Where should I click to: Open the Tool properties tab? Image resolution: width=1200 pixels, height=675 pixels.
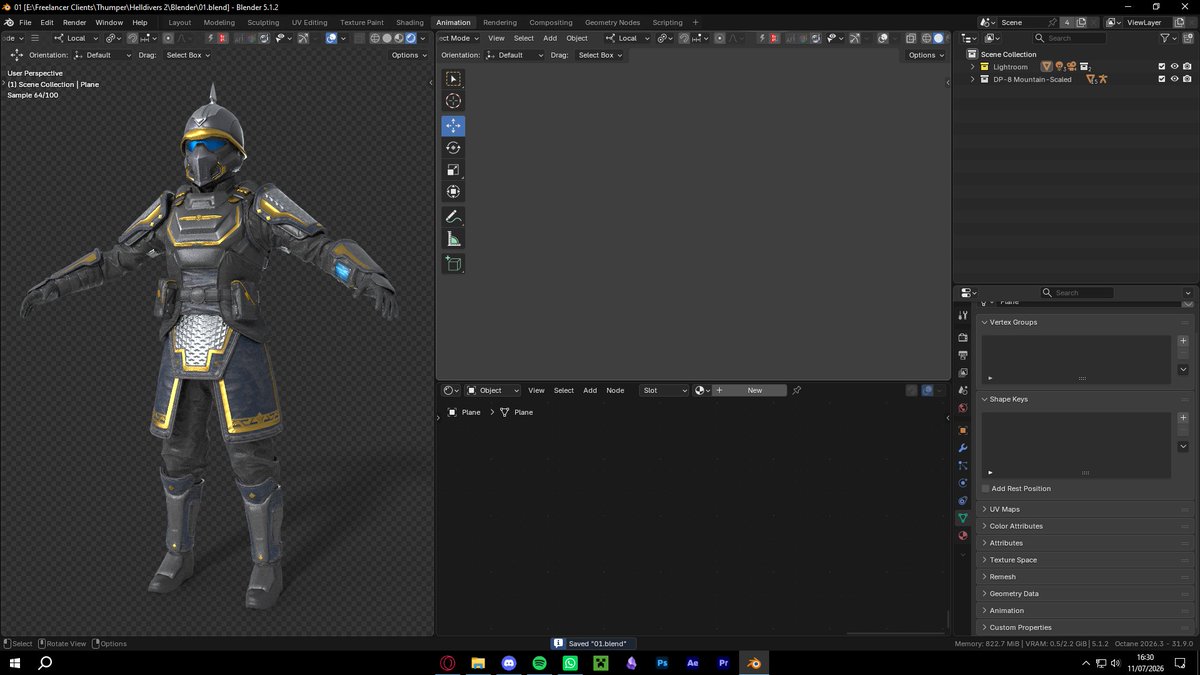(x=963, y=315)
